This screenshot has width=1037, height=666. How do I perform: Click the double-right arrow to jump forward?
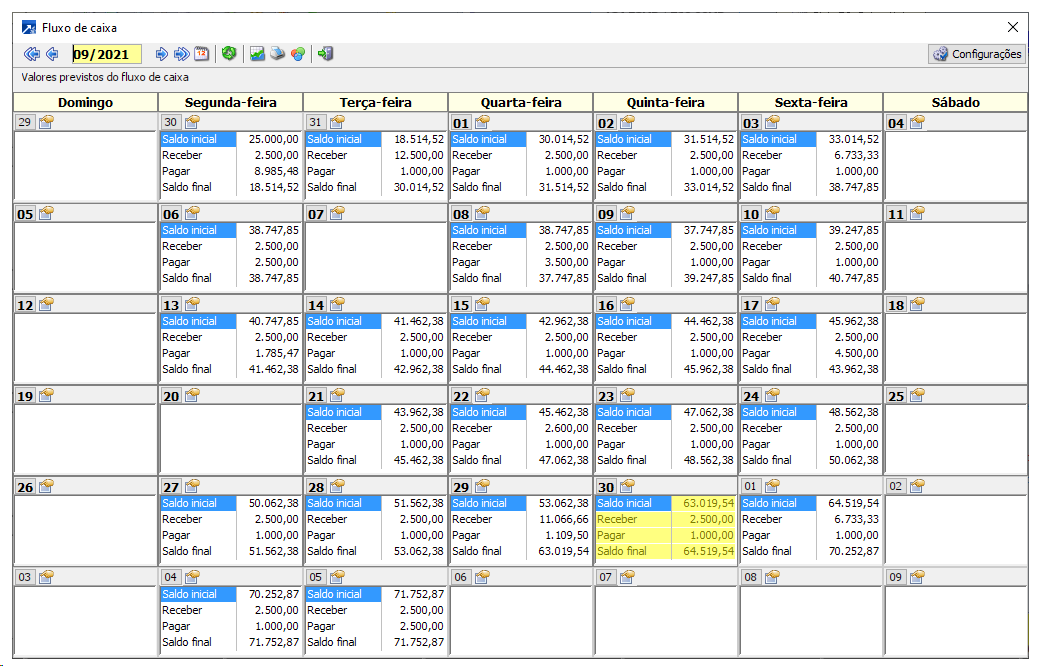(181, 54)
